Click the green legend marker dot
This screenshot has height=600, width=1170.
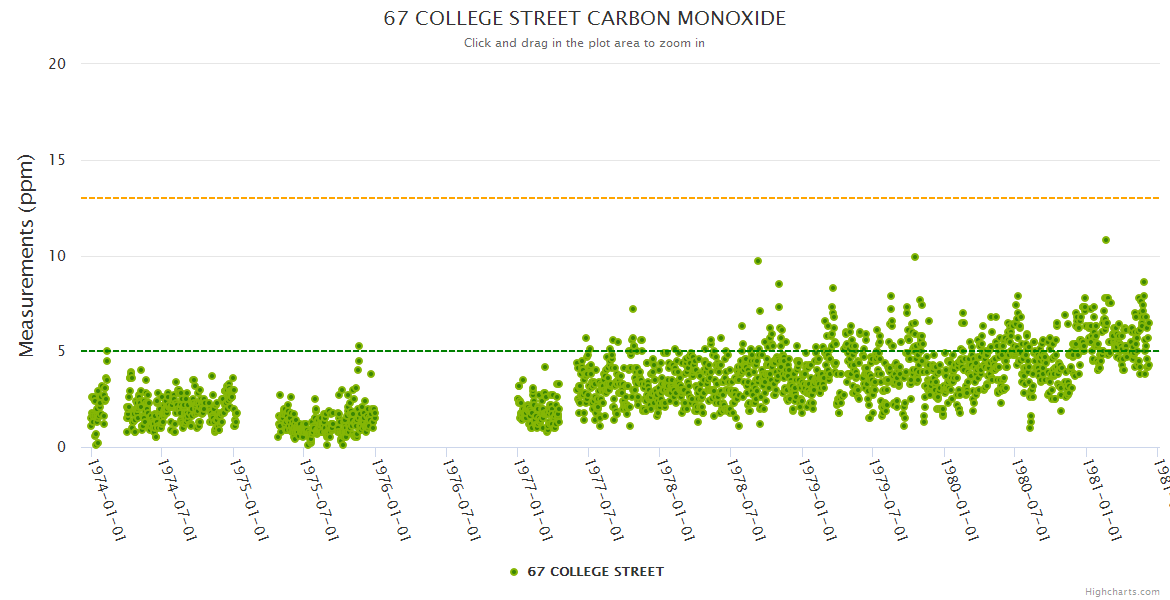coord(514,572)
